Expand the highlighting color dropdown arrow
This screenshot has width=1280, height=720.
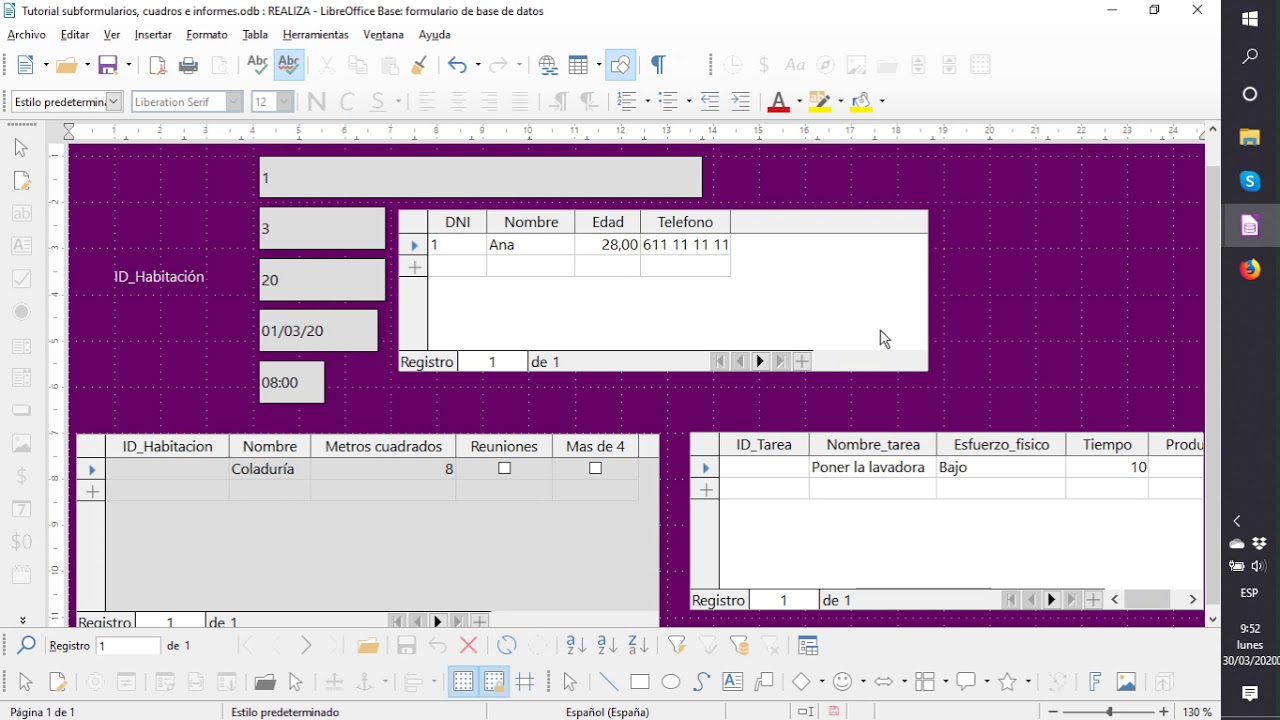click(841, 101)
